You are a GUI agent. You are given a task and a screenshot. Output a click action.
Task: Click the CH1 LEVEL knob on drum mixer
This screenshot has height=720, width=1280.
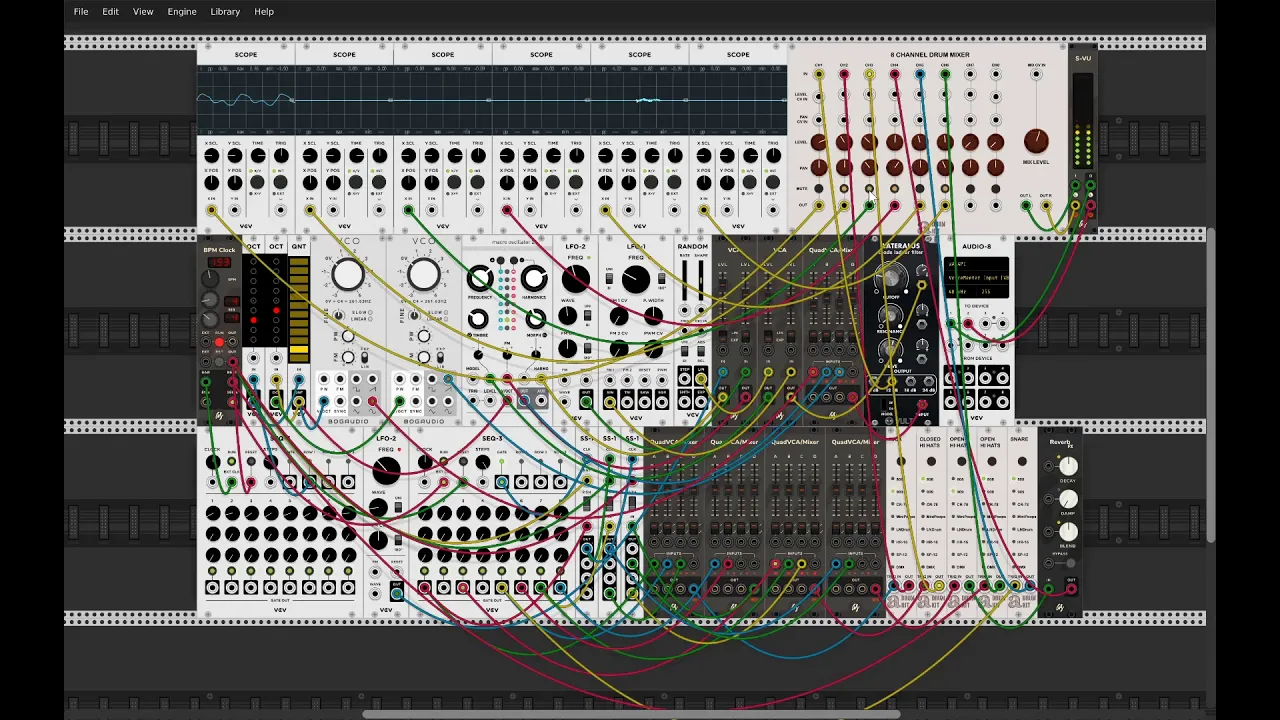tap(819, 142)
